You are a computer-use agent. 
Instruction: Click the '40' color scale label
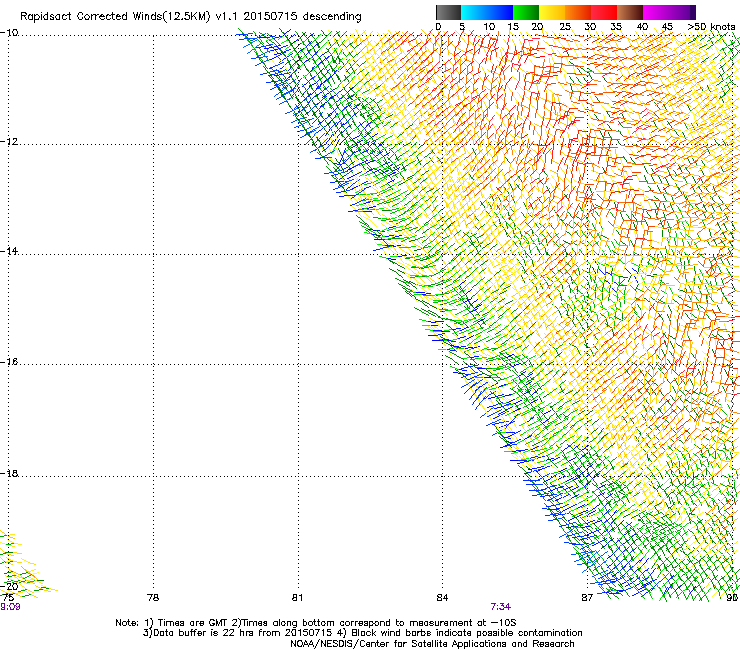tap(642, 27)
